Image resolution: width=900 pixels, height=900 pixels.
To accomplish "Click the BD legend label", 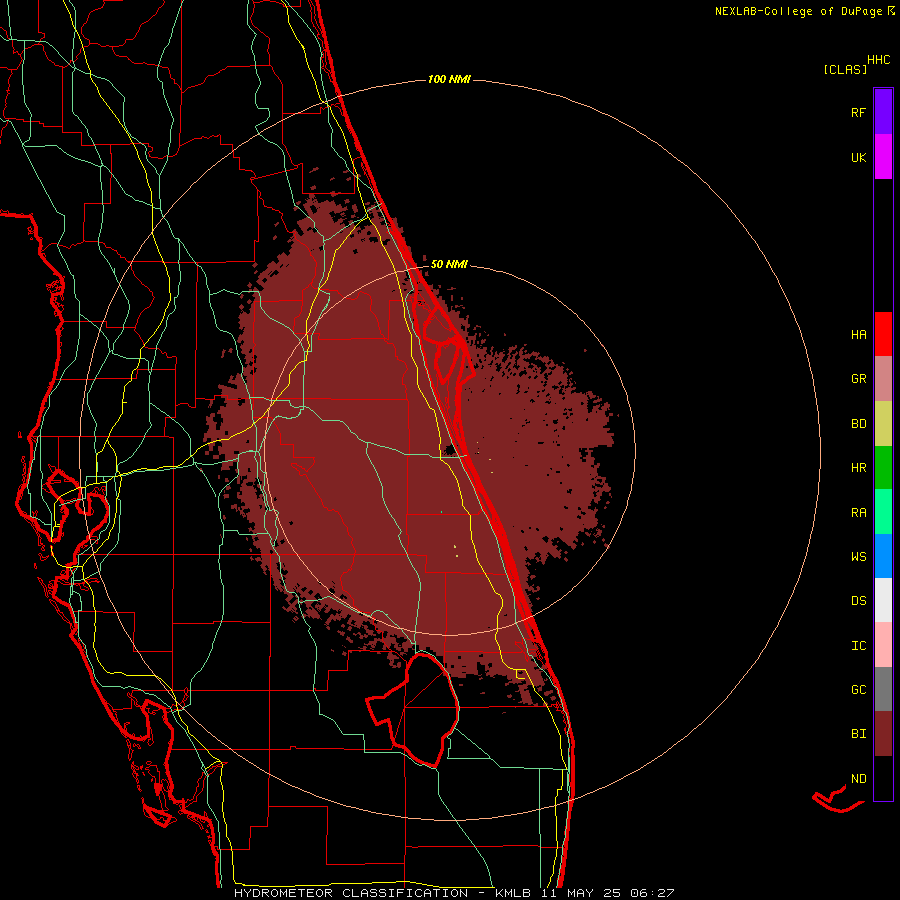I will click(x=858, y=424).
